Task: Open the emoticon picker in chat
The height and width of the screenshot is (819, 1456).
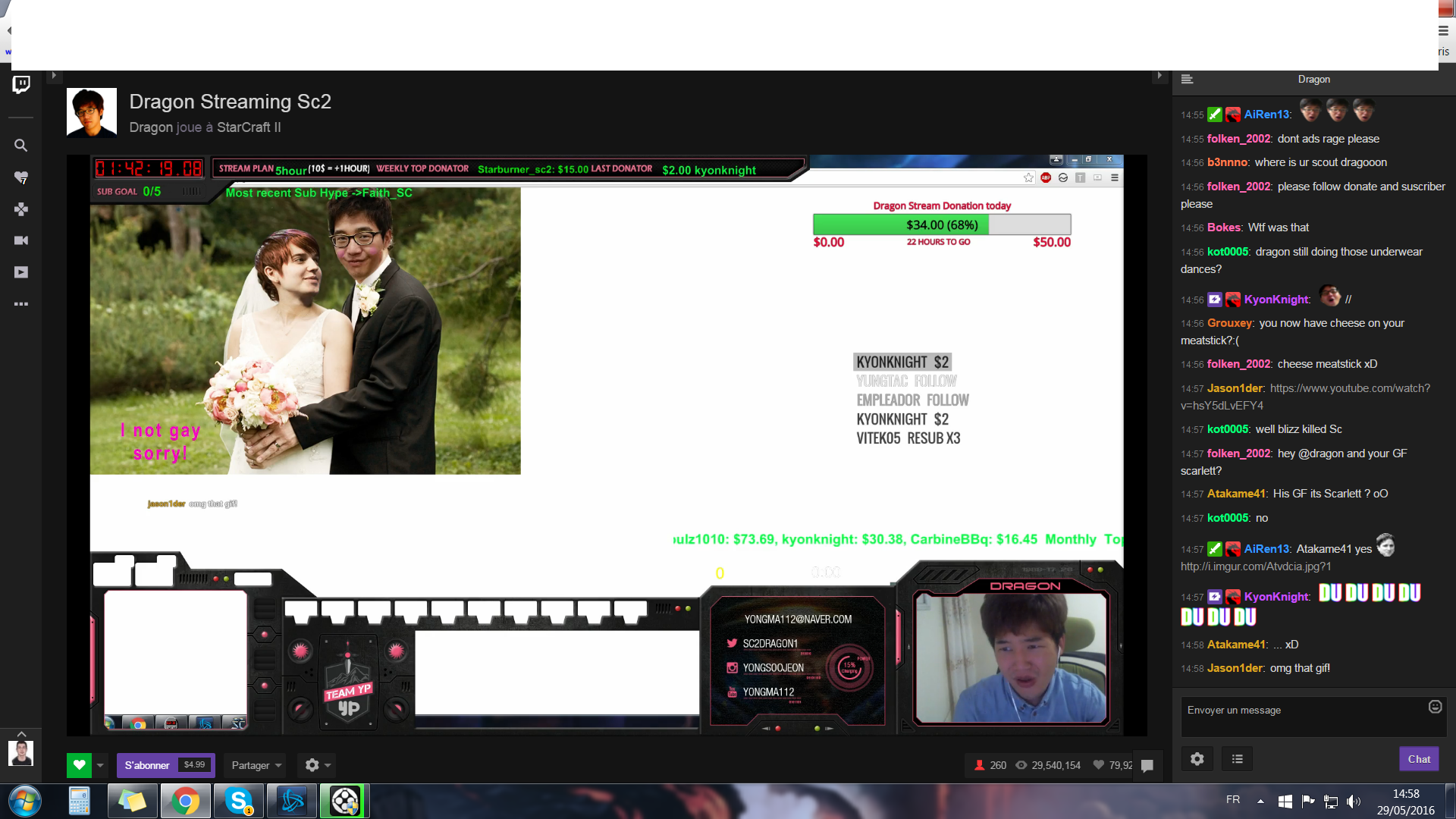Action: coord(1435,707)
